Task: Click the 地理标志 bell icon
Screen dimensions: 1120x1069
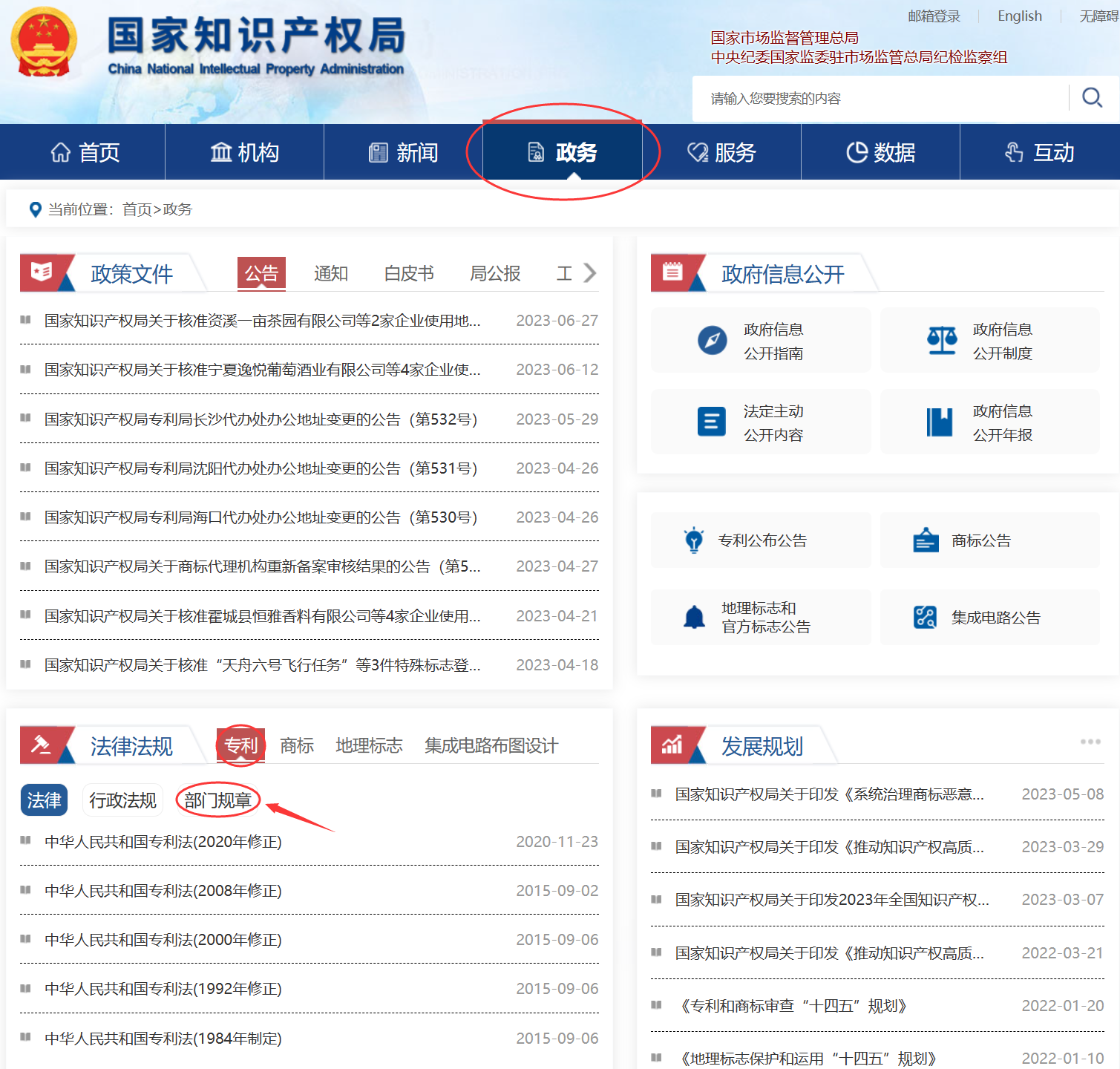Action: pos(694,617)
